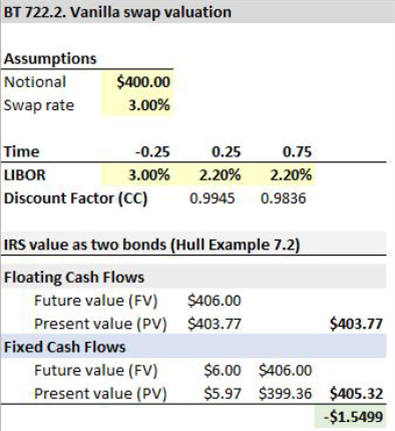Image resolution: width=395 pixels, height=431 pixels.
Task: Select the Fixed Cash Flows header row
Action: pos(193,347)
